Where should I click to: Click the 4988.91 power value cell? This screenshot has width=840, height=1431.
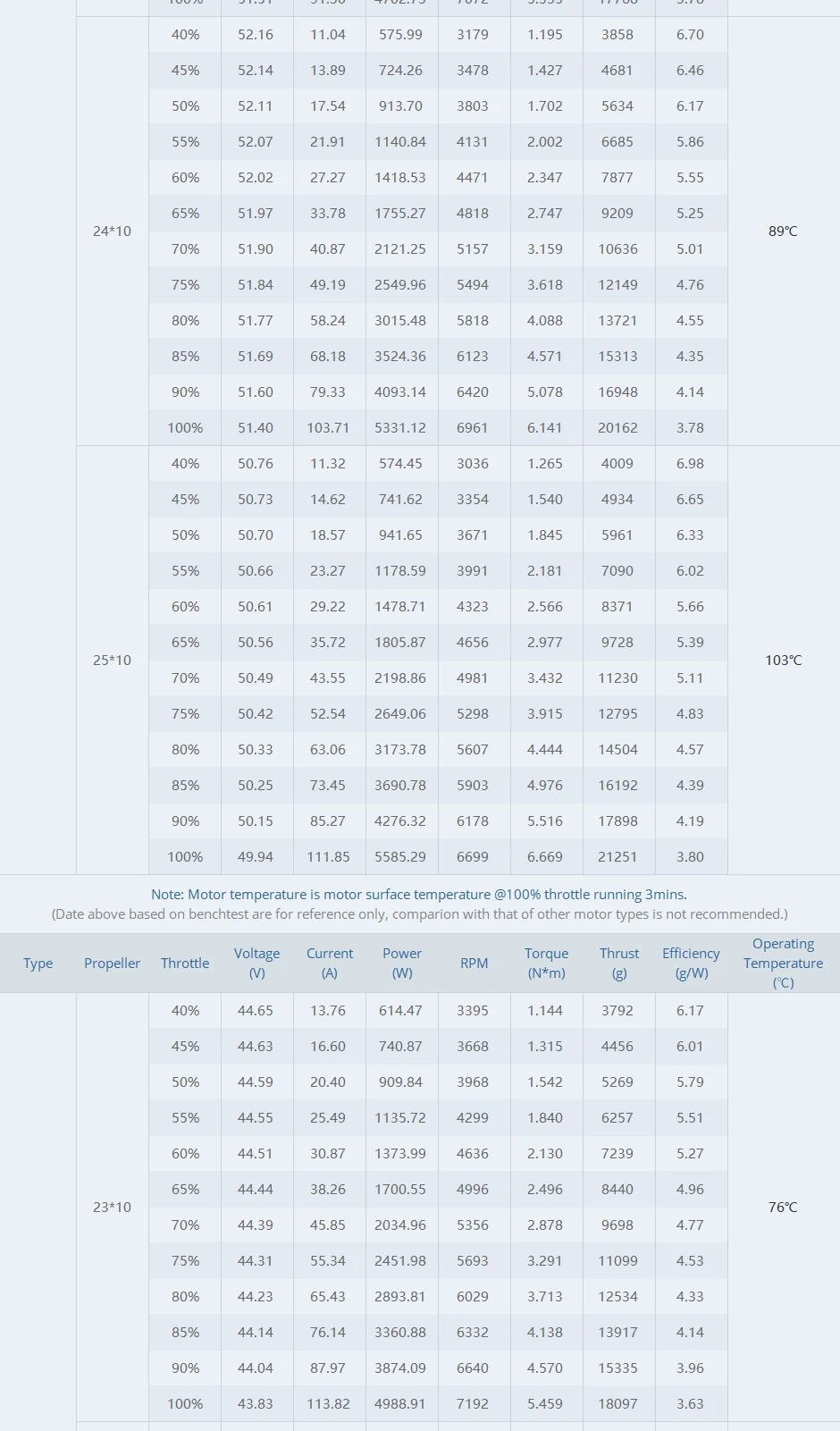pyautogui.click(x=400, y=1403)
